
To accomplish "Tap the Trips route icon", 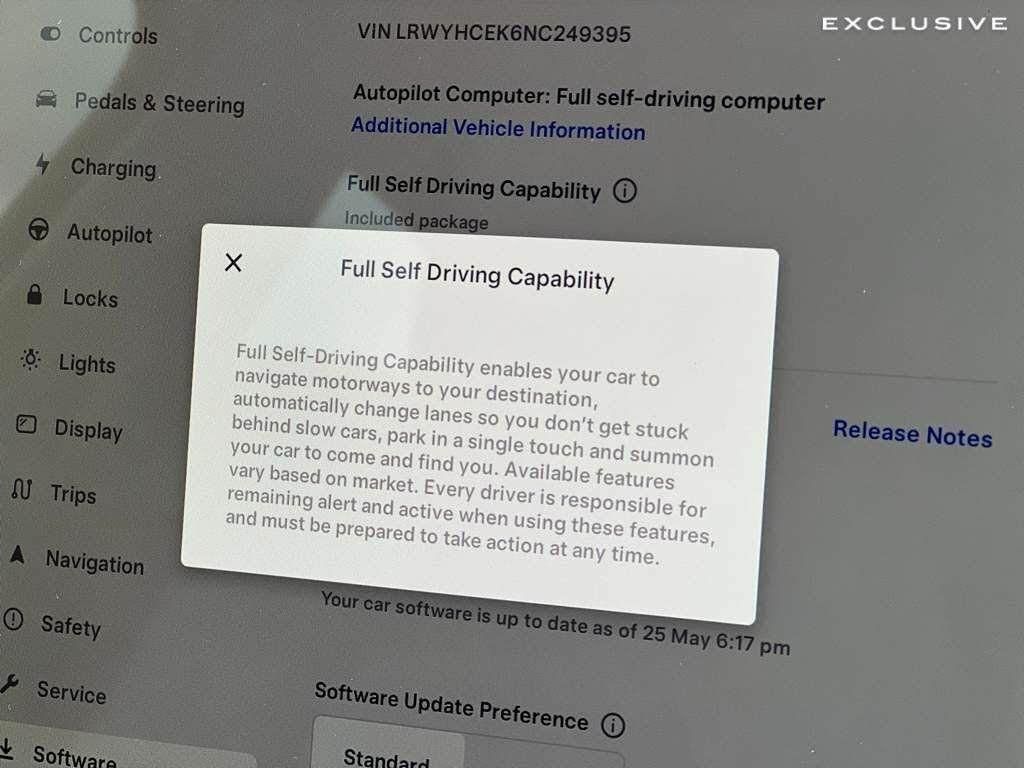I will (x=22, y=489).
